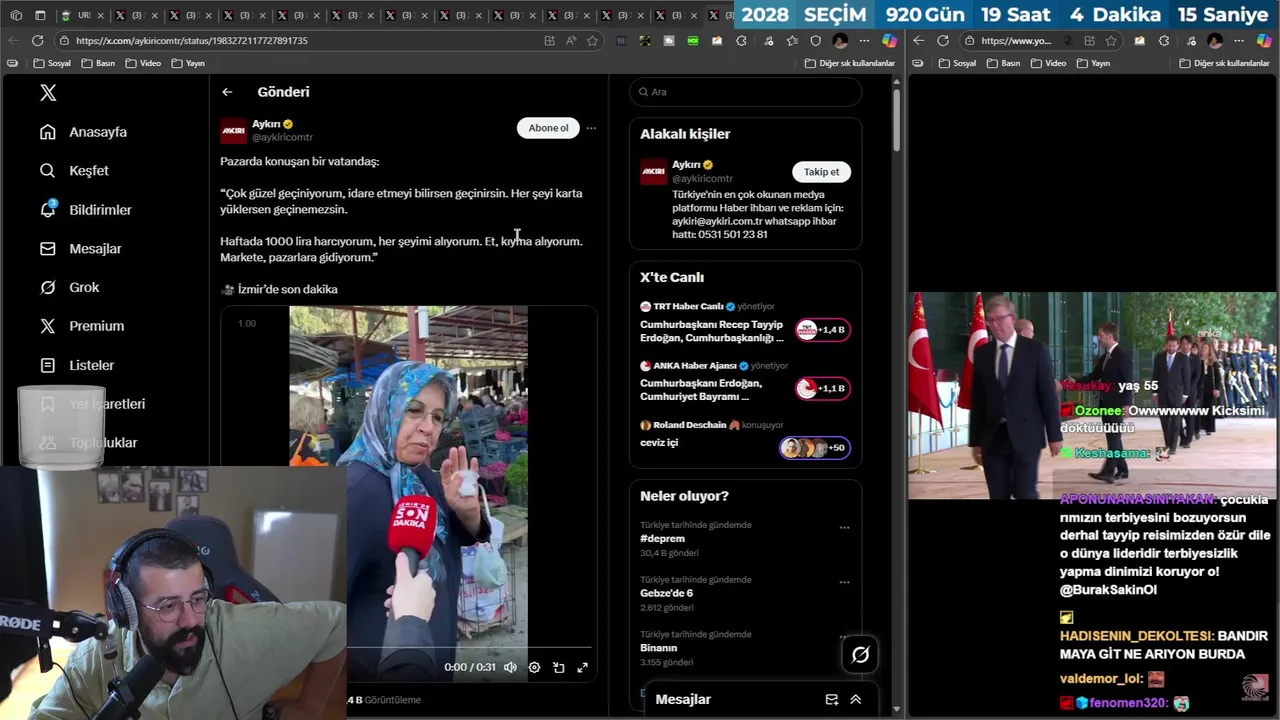Go back using the Gönderi arrow

pyautogui.click(x=227, y=92)
